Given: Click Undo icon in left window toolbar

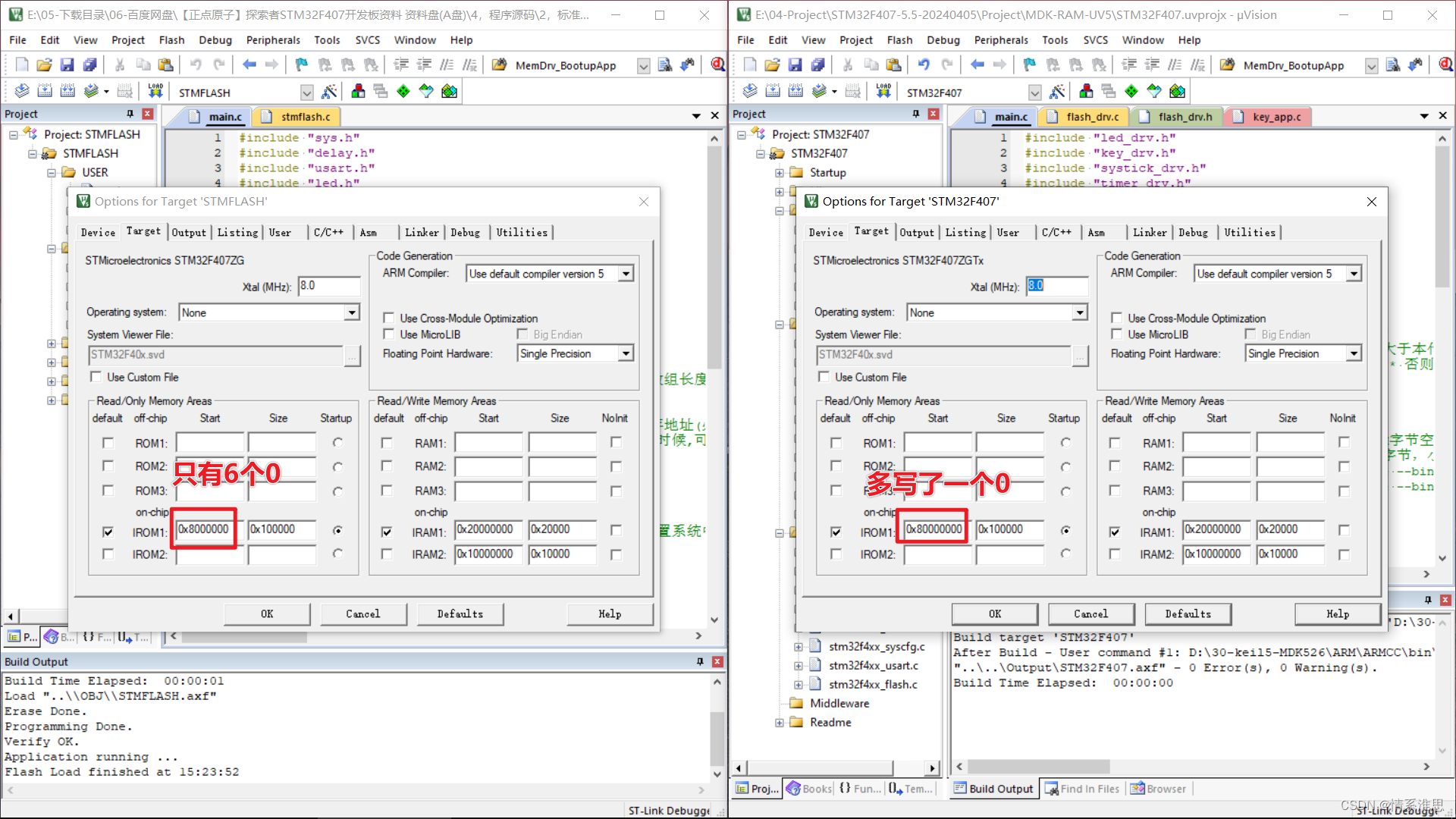Looking at the screenshot, I should coord(196,65).
